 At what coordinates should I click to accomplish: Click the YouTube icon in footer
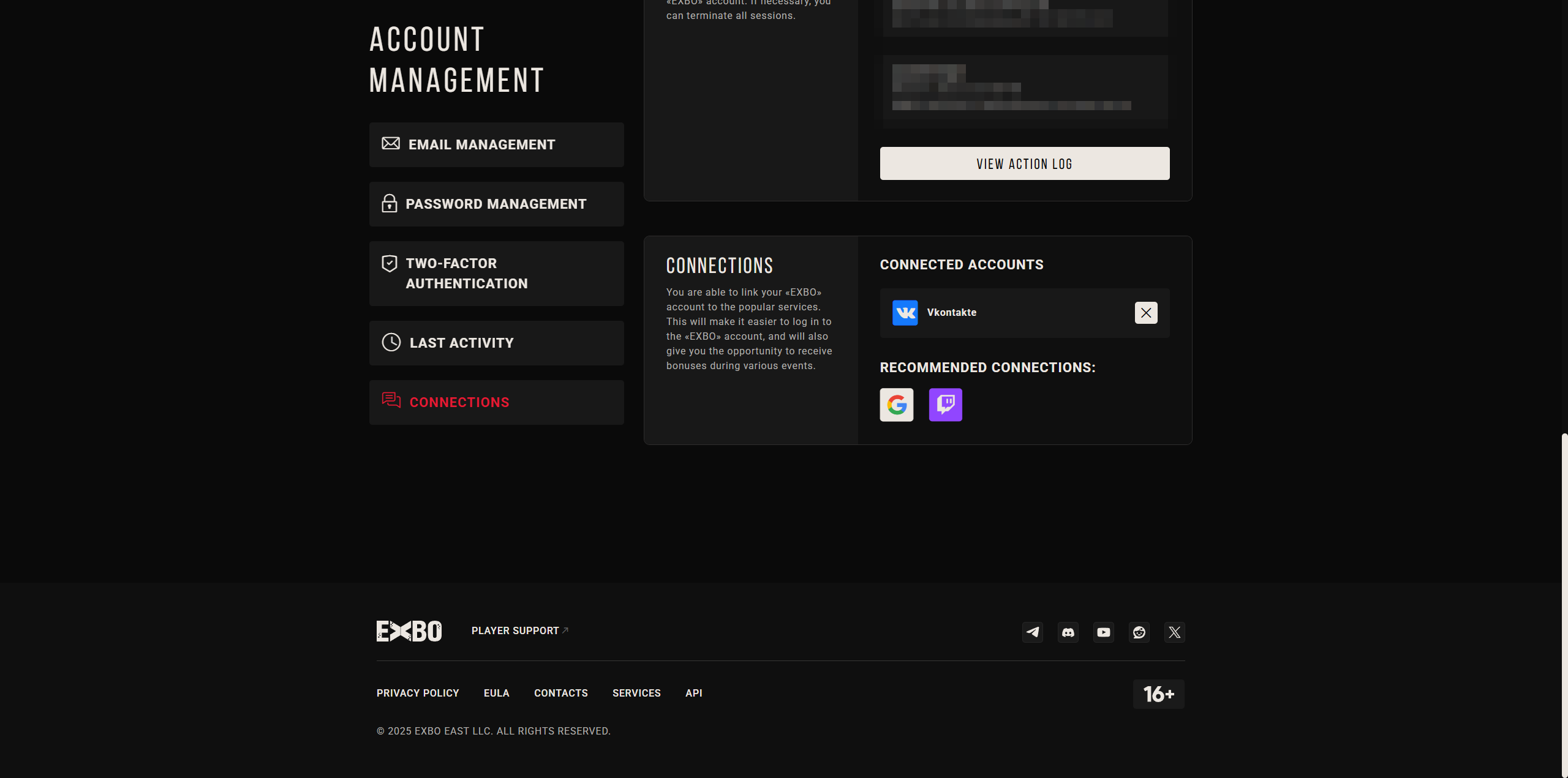[x=1104, y=632]
